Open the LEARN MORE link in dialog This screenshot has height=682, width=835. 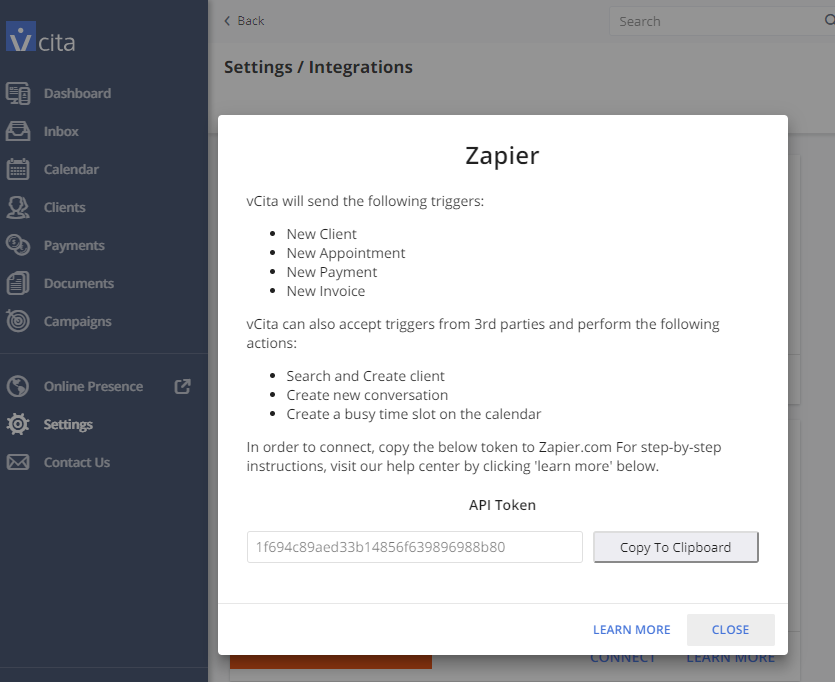click(x=631, y=630)
